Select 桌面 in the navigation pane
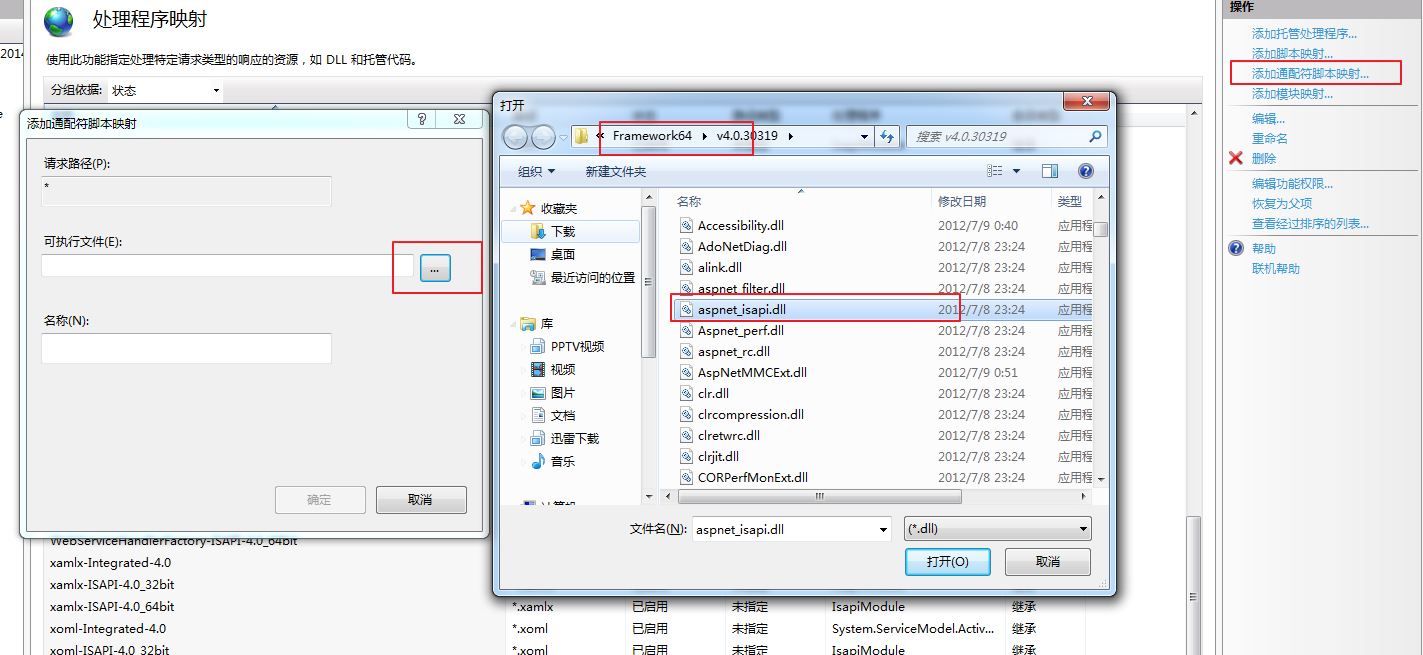Screen dimensions: 1423x655 click(x=562, y=254)
